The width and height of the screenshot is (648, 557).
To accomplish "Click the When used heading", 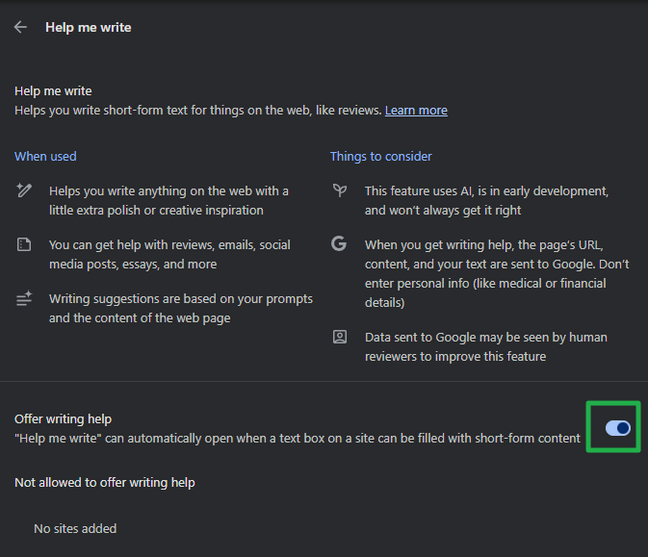I will 45,156.
